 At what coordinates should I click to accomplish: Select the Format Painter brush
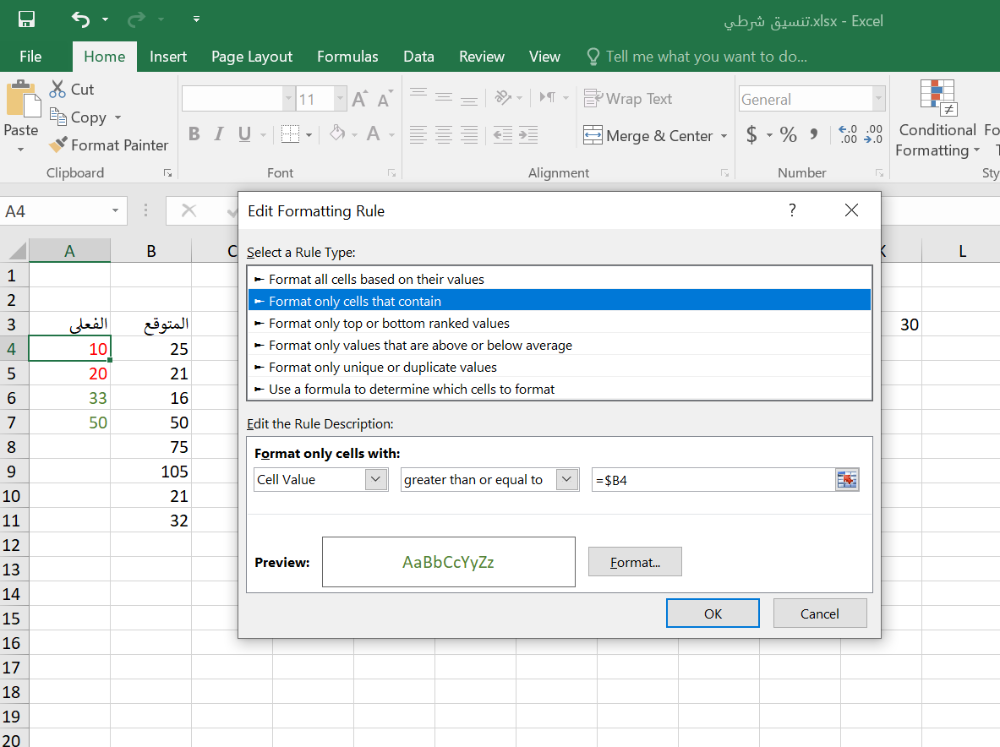[x=58, y=145]
